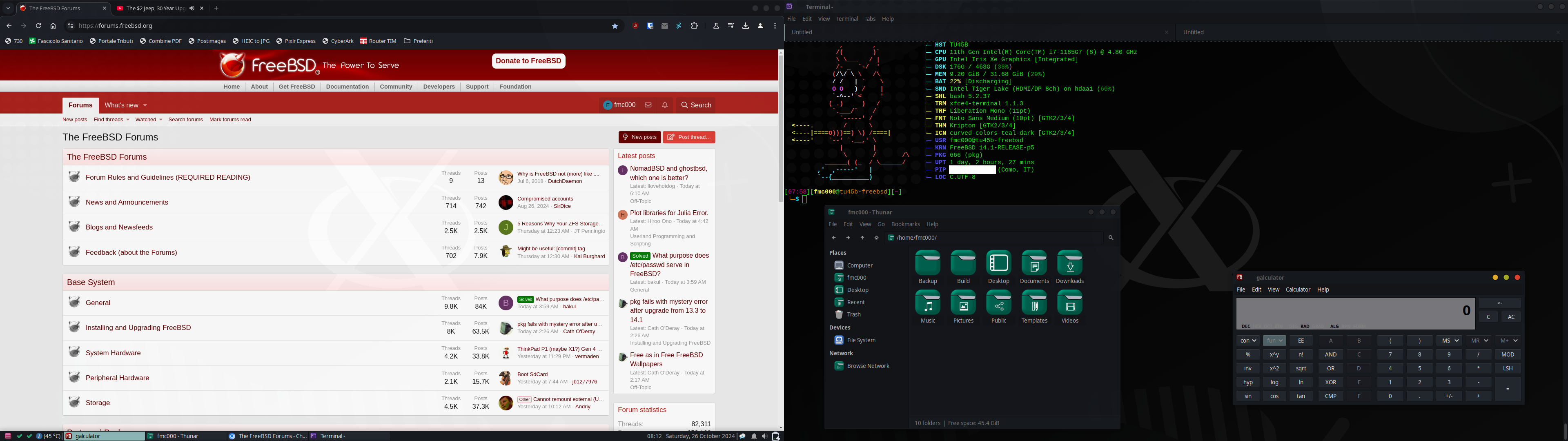This screenshot has height=441, width=1568.
Task: Click bookmark star in address bar
Action: coord(615,26)
